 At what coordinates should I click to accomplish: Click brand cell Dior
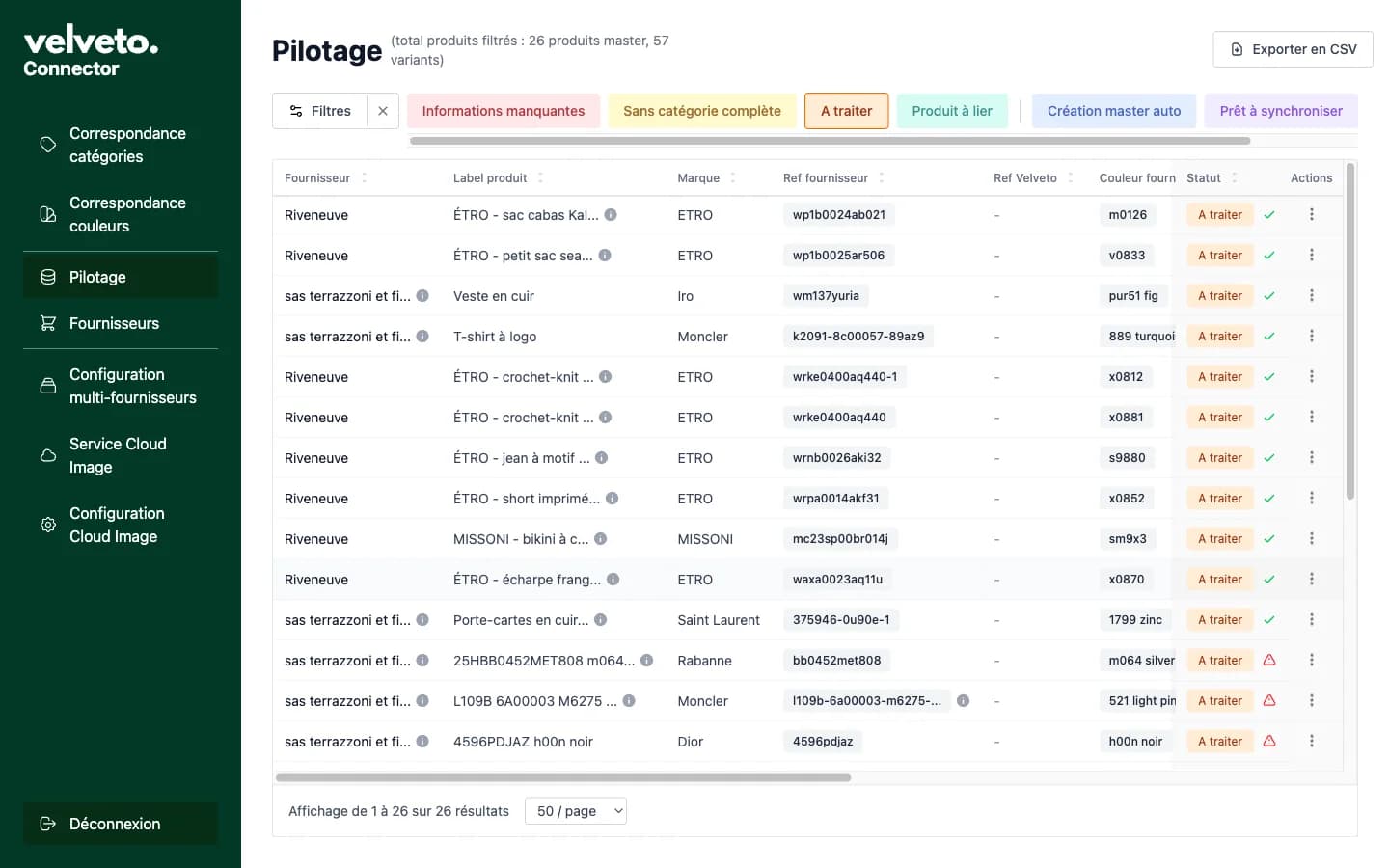691,742
